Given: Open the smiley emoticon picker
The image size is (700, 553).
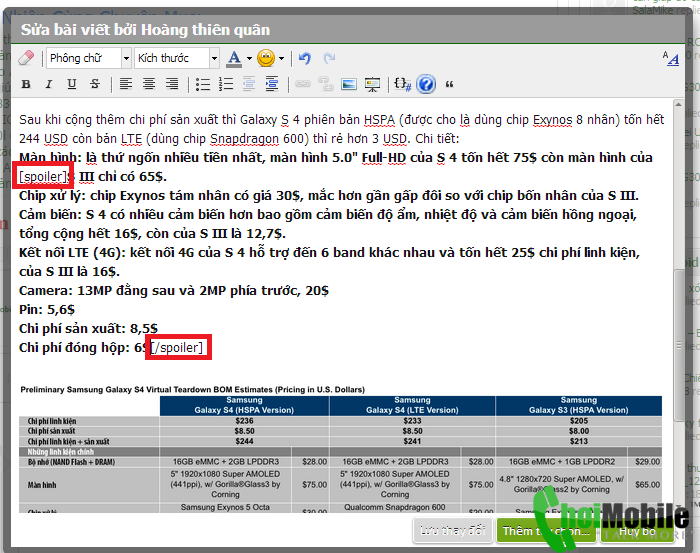Looking at the screenshot, I should 266,58.
